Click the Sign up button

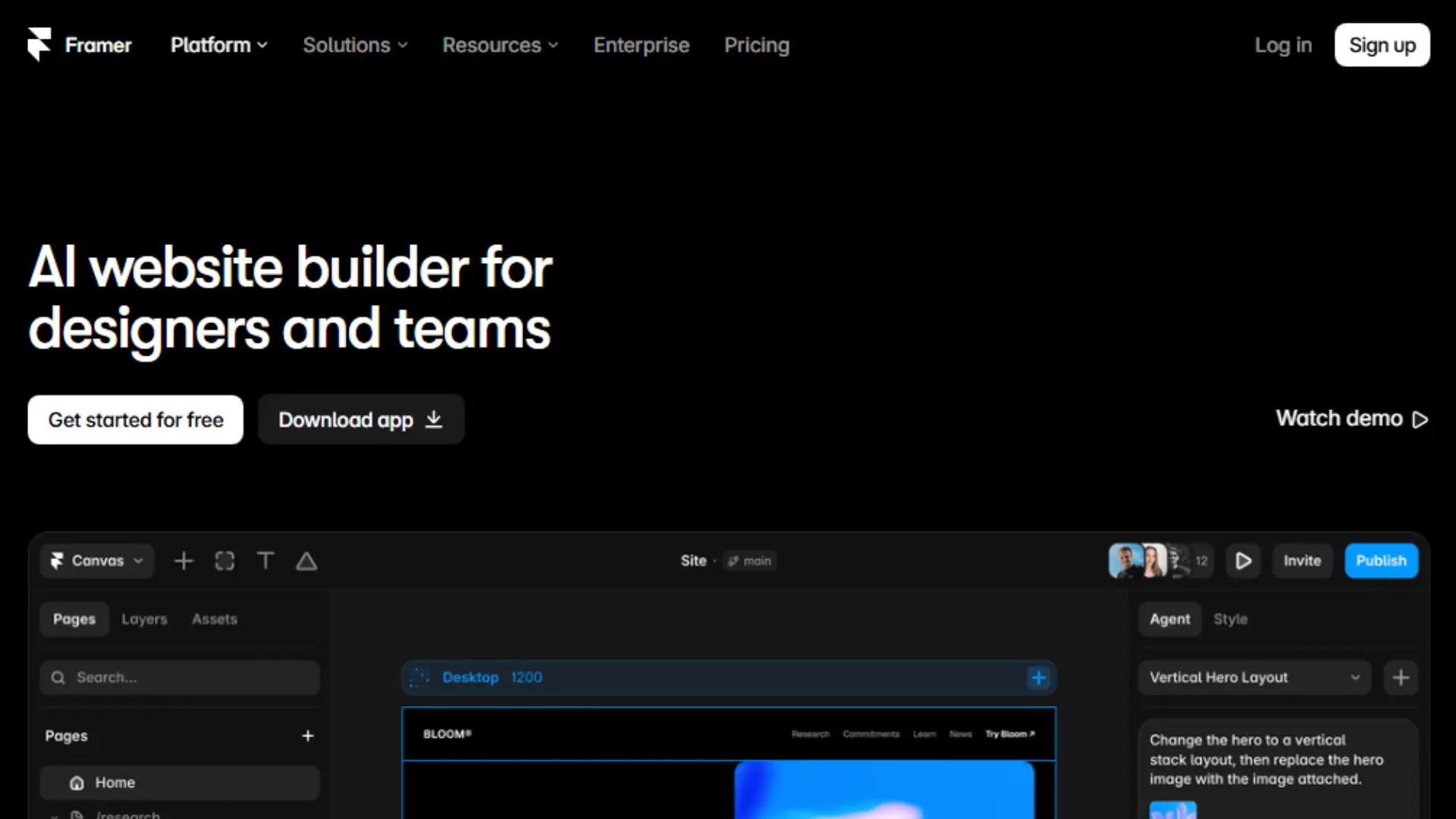[1382, 45]
